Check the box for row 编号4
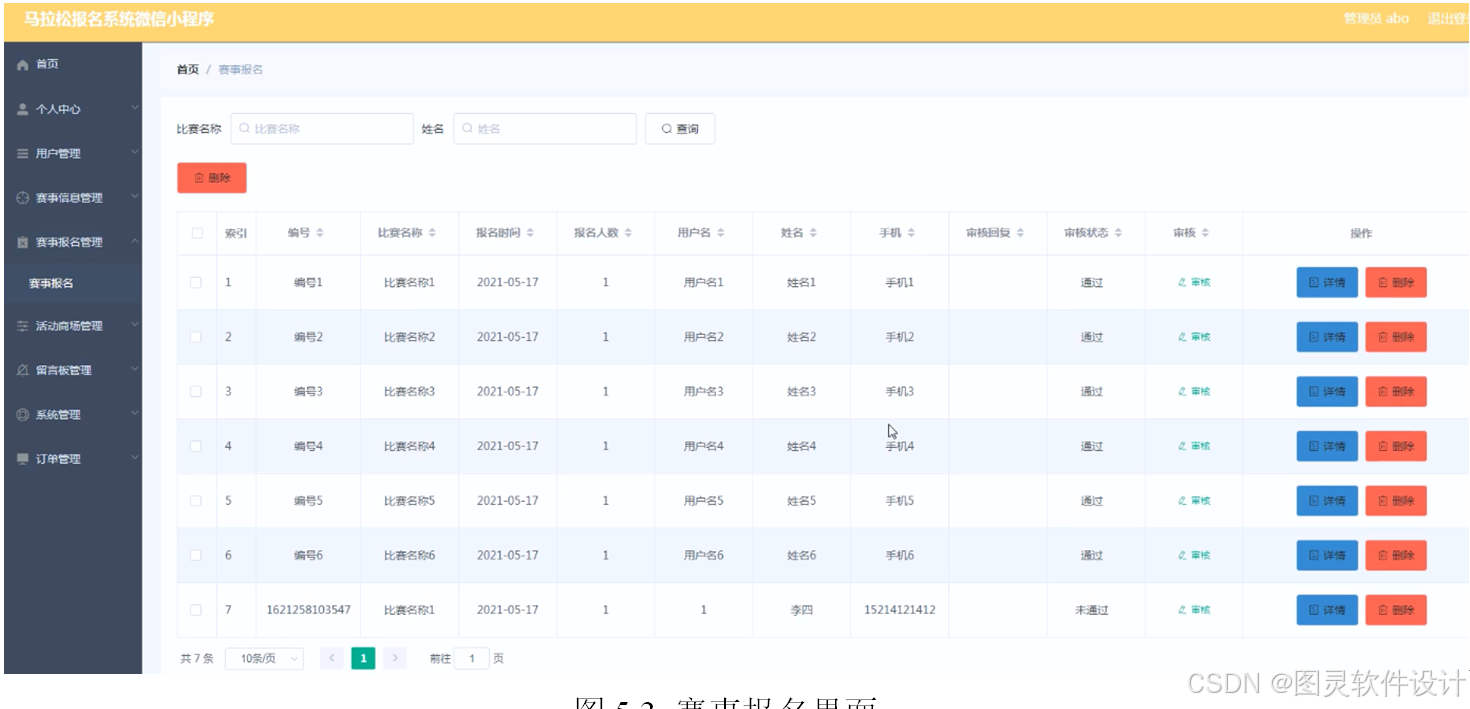This screenshot has width=1470, height=709. [x=196, y=446]
